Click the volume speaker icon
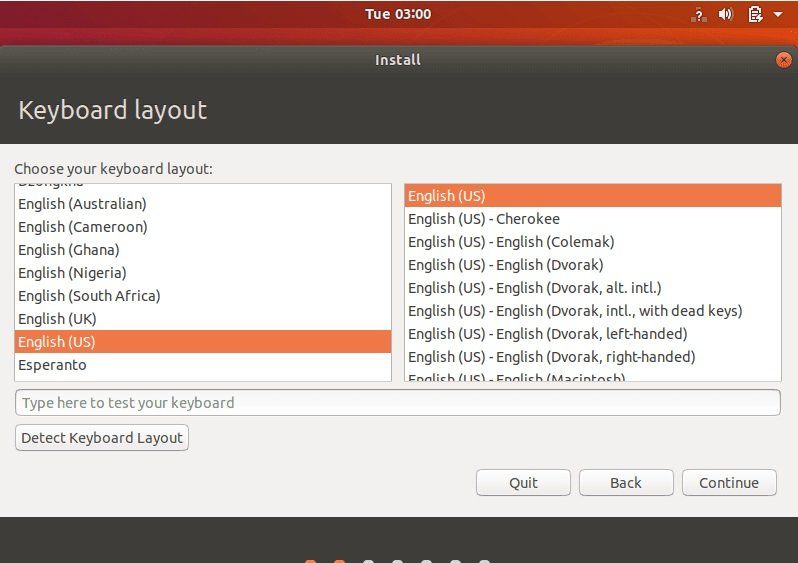Viewport: 798px width, 563px height. [x=726, y=14]
